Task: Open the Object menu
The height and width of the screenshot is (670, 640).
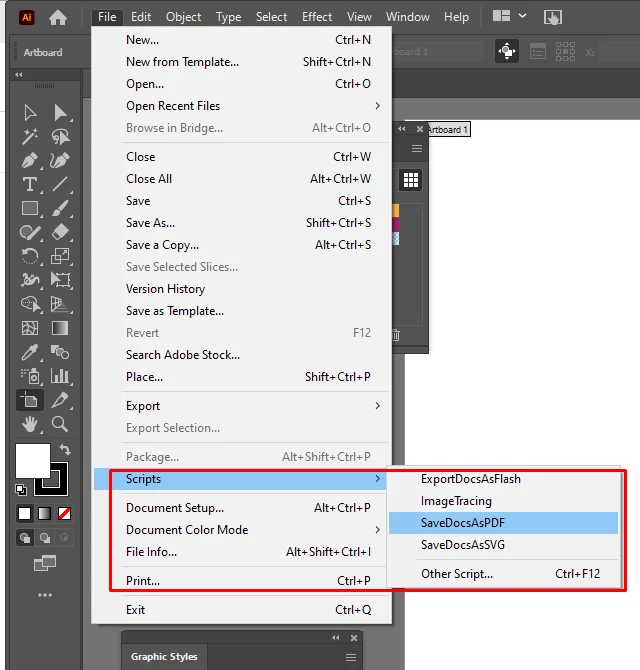Action: pyautogui.click(x=183, y=17)
